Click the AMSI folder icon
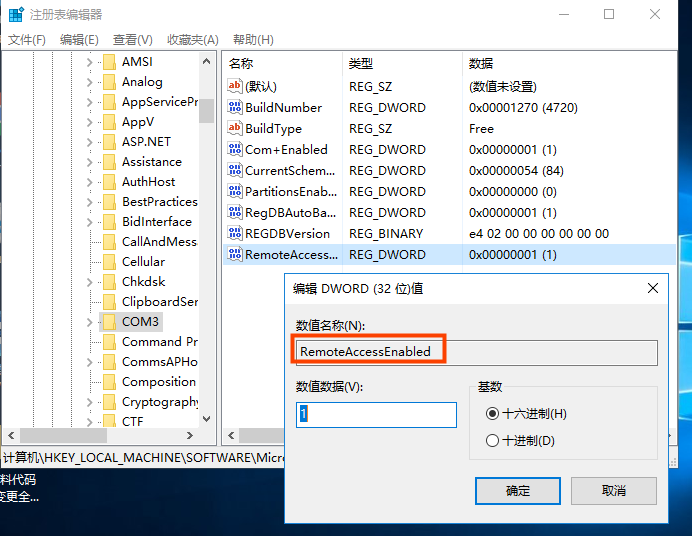The width and height of the screenshot is (692, 536). (109, 62)
